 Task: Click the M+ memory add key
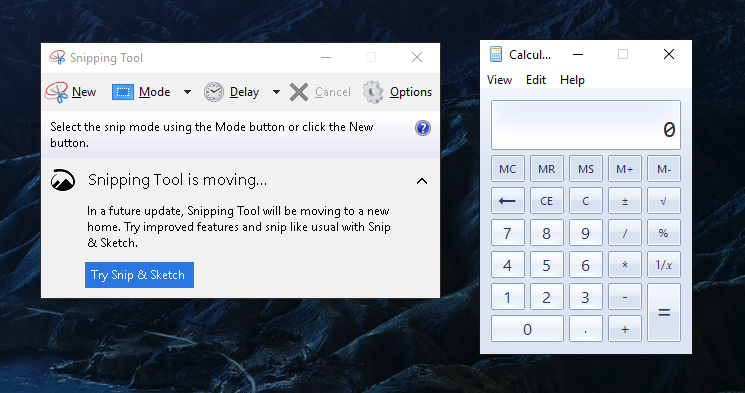[x=625, y=169]
